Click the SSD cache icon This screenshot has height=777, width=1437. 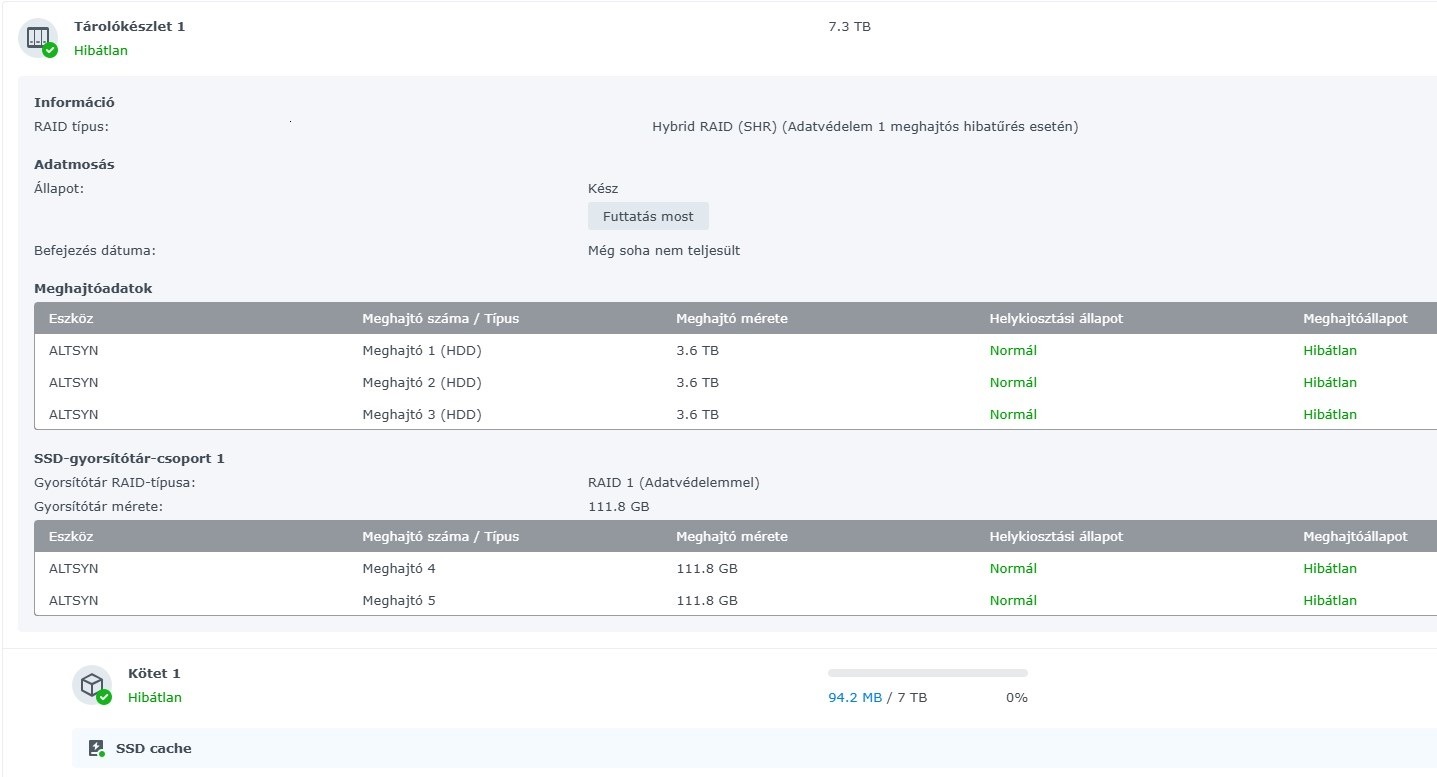tap(96, 748)
